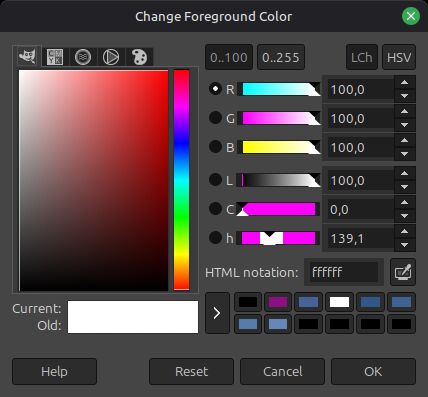This screenshot has width=428, height=397.
Task: Switch color model to HSV
Action: (x=399, y=57)
